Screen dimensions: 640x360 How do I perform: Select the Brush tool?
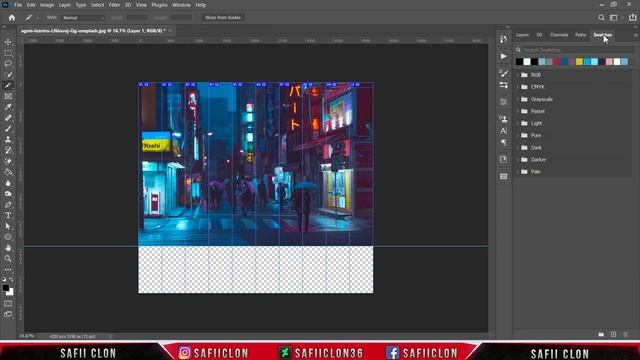pyautogui.click(x=8, y=129)
